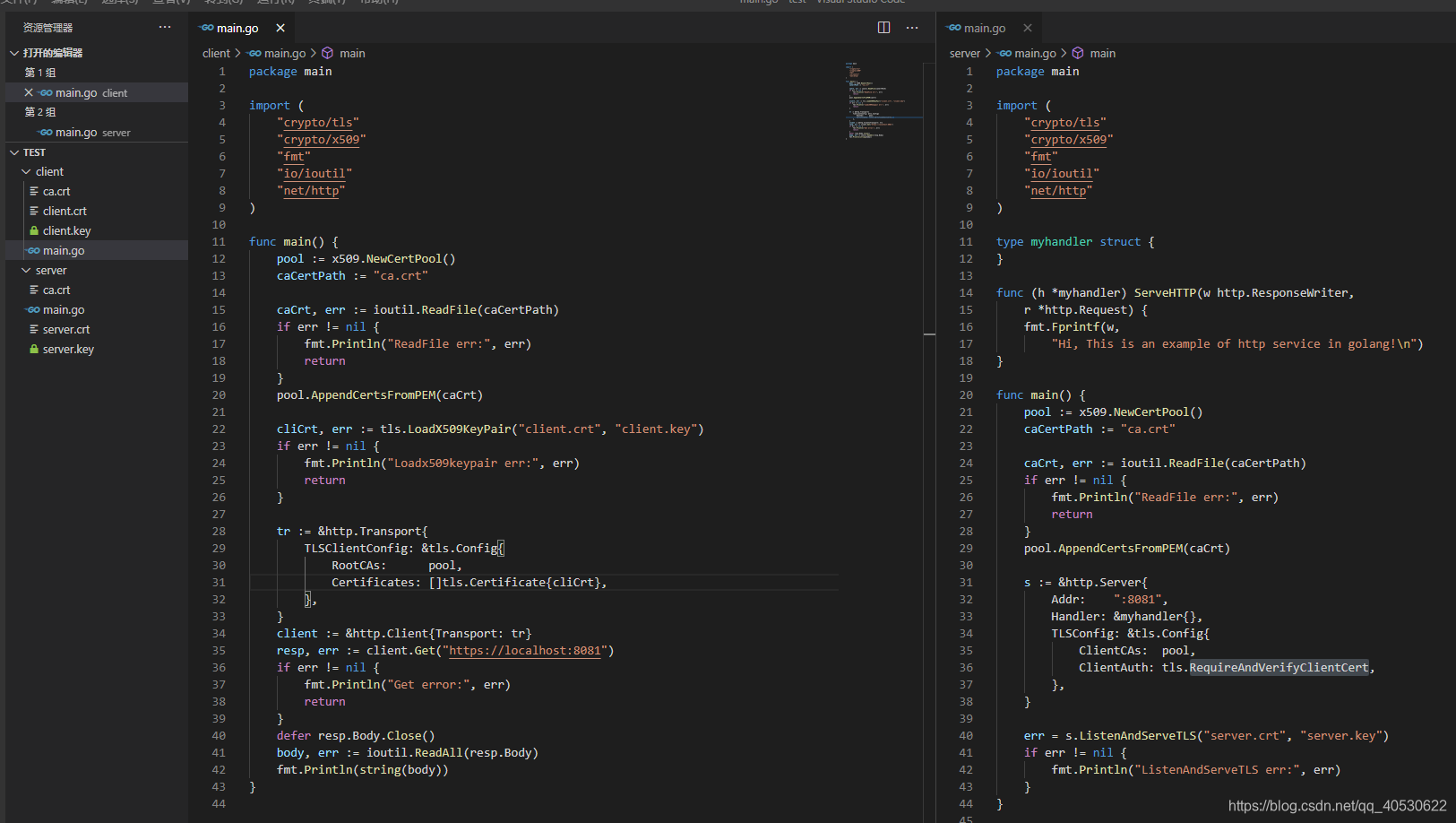This screenshot has width=1456, height=823.
Task: Close the right main.go editor tab
Action: 1028,28
